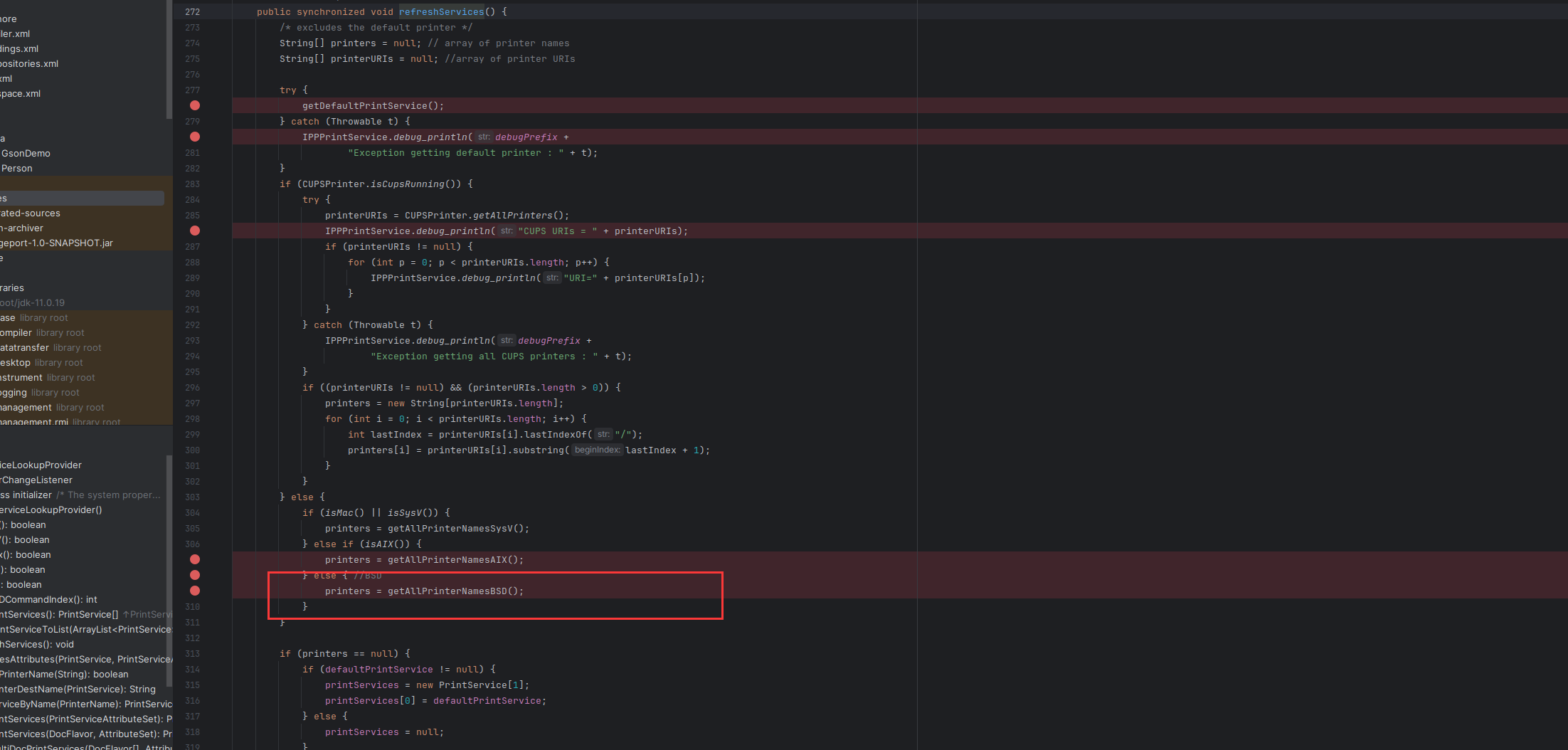Click line number 272 in gutter

(x=192, y=12)
